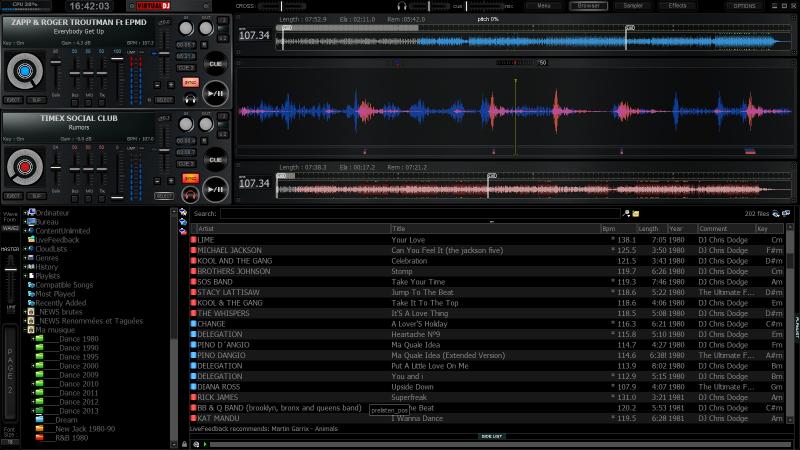Expand the Bureau tree node
Viewport: 800px width, 450px height.
tap(25, 222)
